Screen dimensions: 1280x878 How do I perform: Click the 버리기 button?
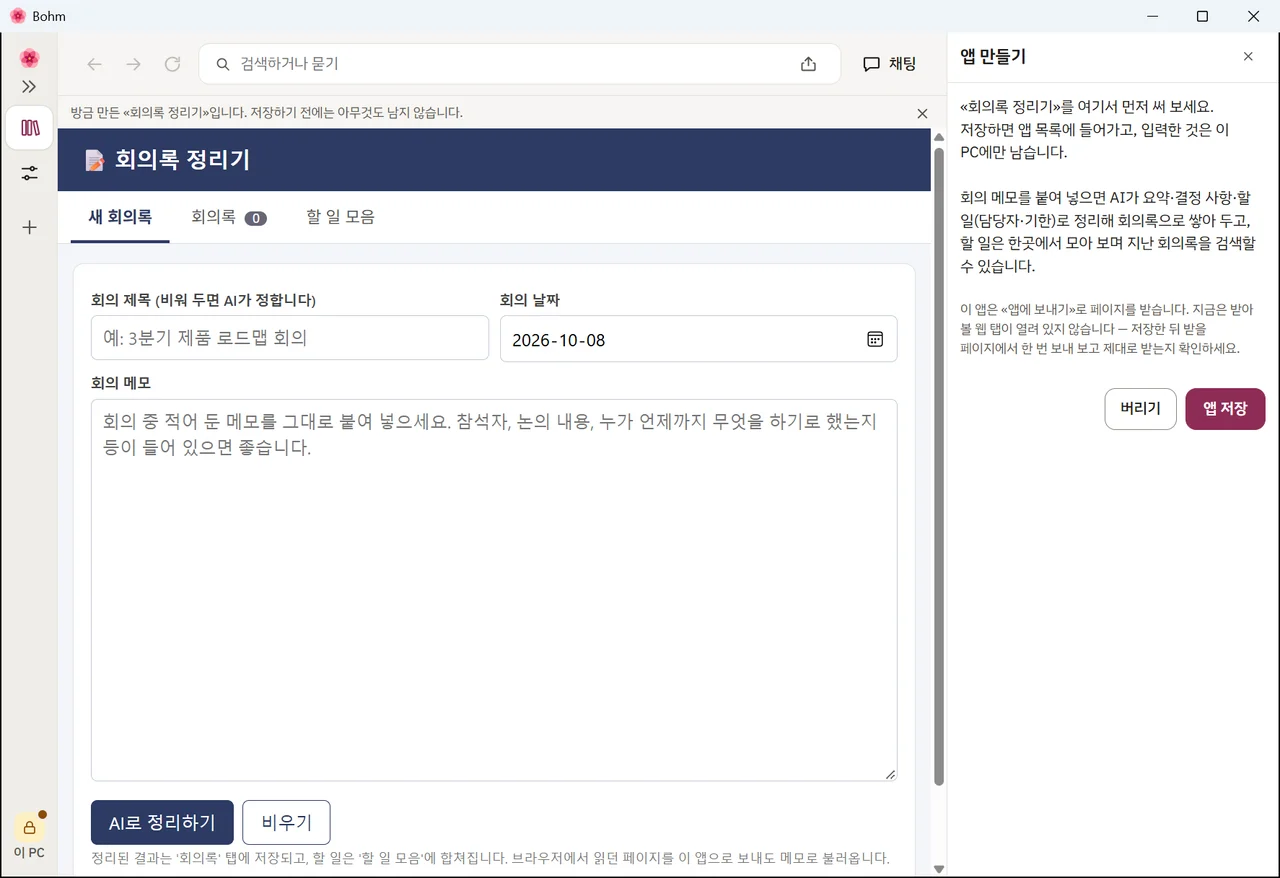pos(1140,409)
